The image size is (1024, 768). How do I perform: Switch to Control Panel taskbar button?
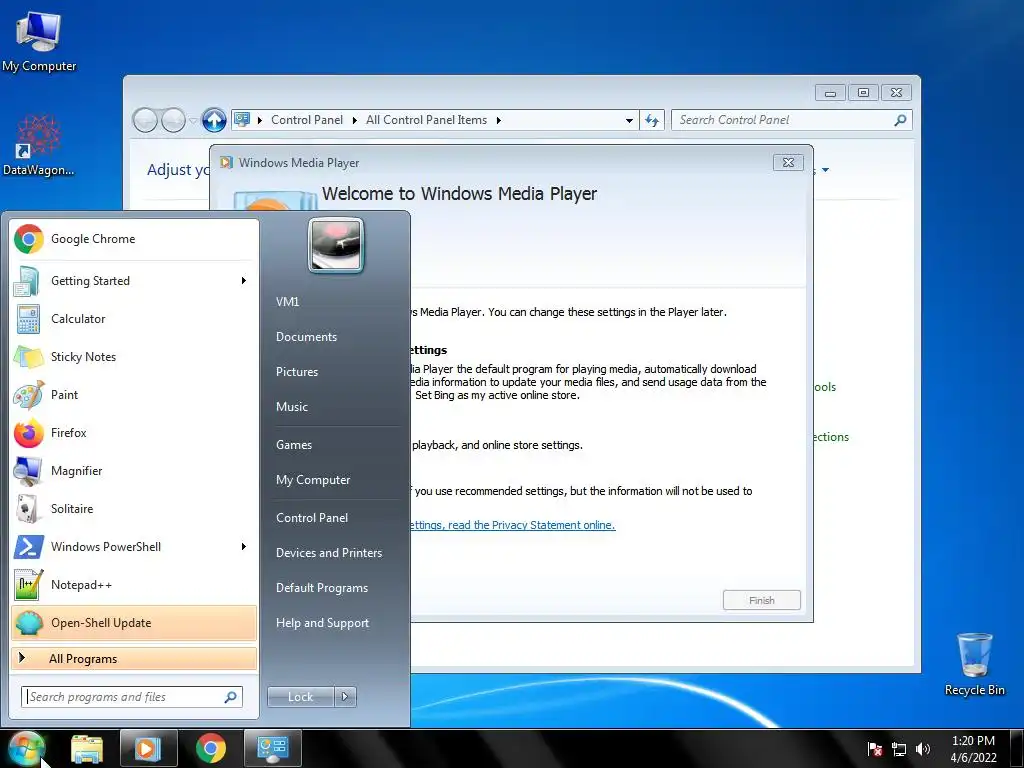272,748
